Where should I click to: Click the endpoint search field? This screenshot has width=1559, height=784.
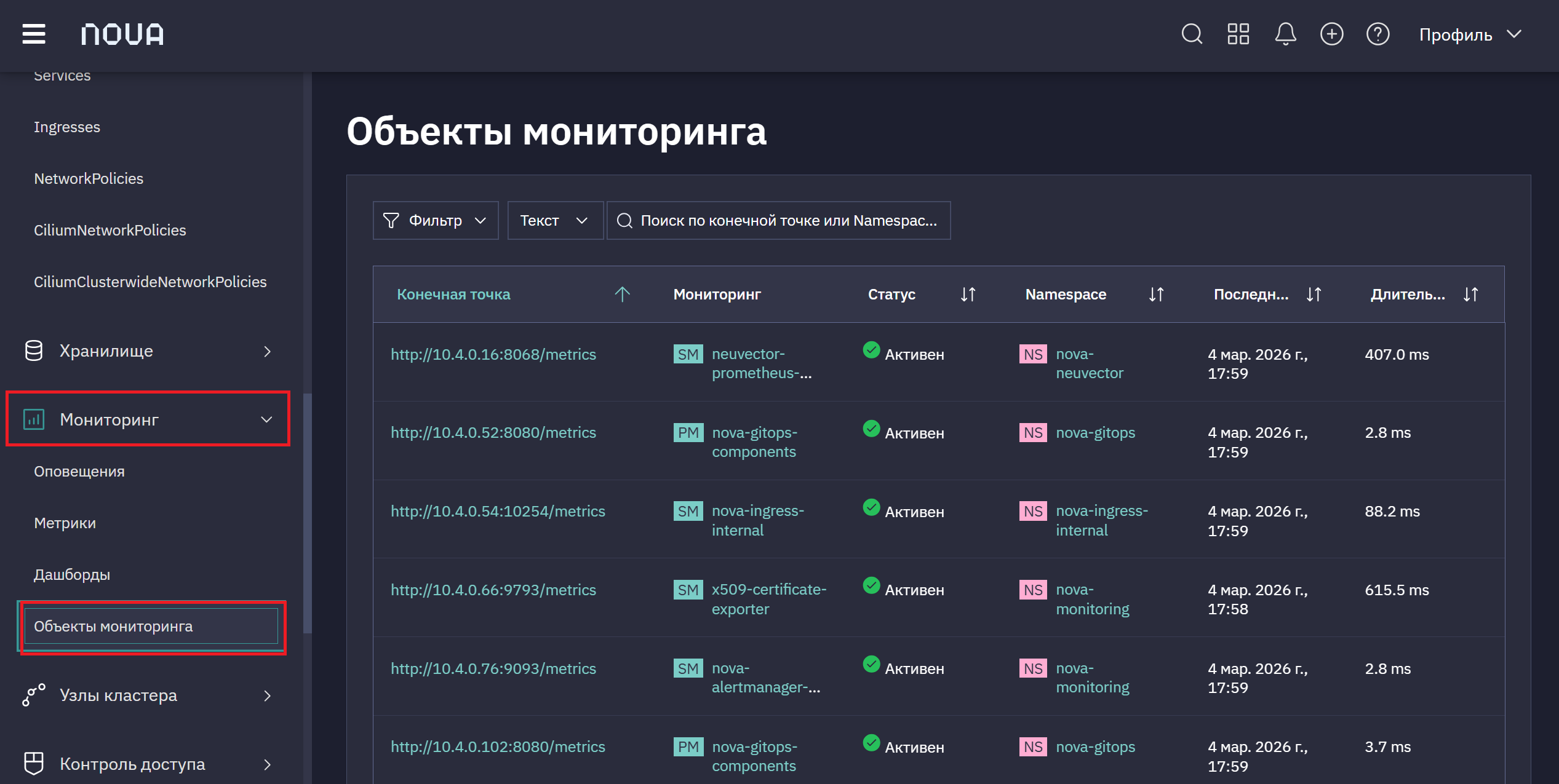coord(778,220)
